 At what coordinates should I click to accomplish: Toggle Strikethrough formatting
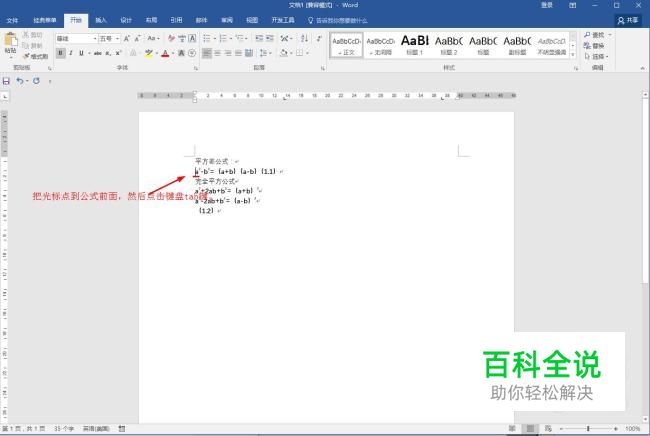[x=98, y=53]
